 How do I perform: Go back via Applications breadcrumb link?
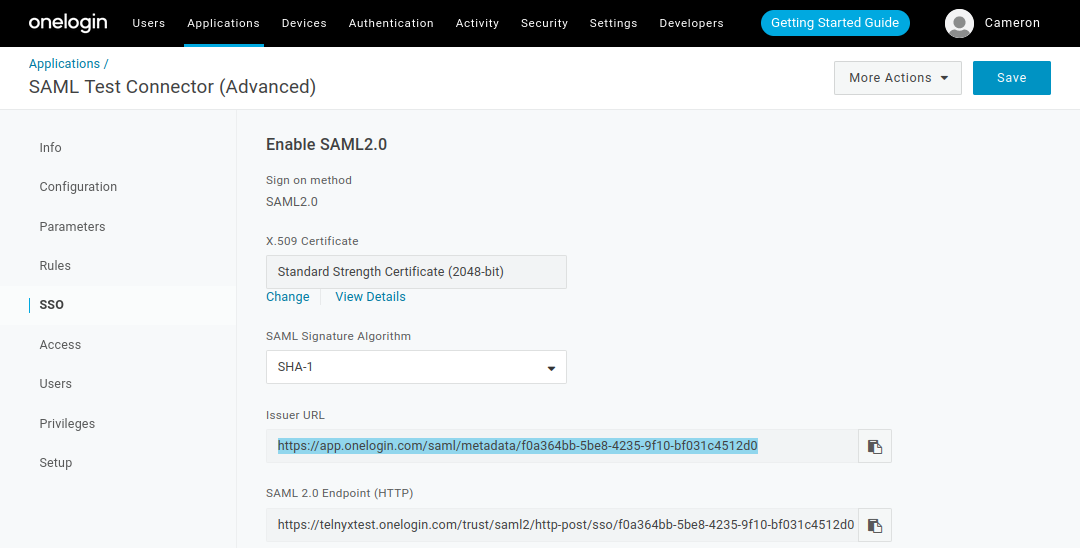(x=64, y=63)
